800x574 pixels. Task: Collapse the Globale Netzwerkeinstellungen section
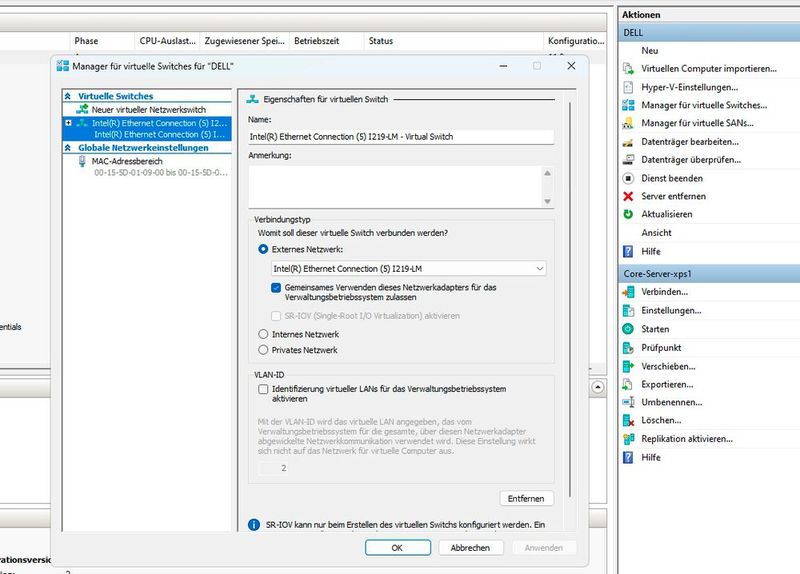68,147
